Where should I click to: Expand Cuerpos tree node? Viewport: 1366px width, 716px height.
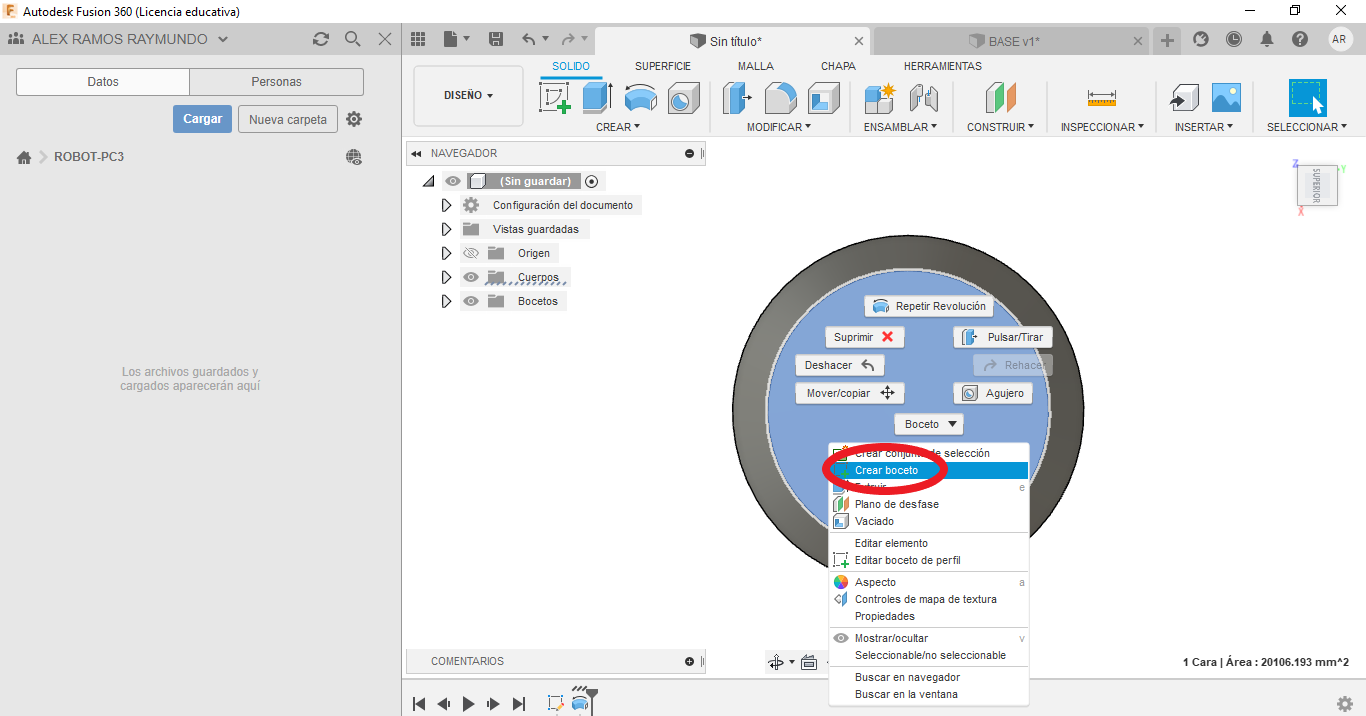446,277
